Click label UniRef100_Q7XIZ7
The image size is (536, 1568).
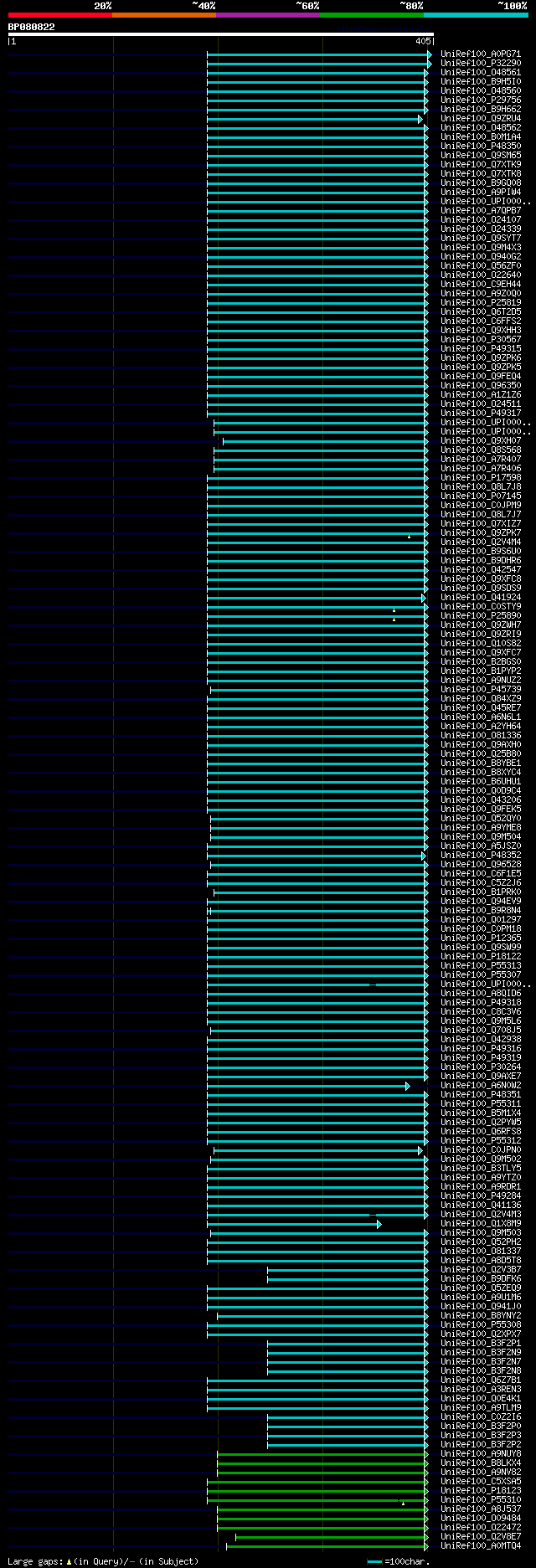[481, 524]
